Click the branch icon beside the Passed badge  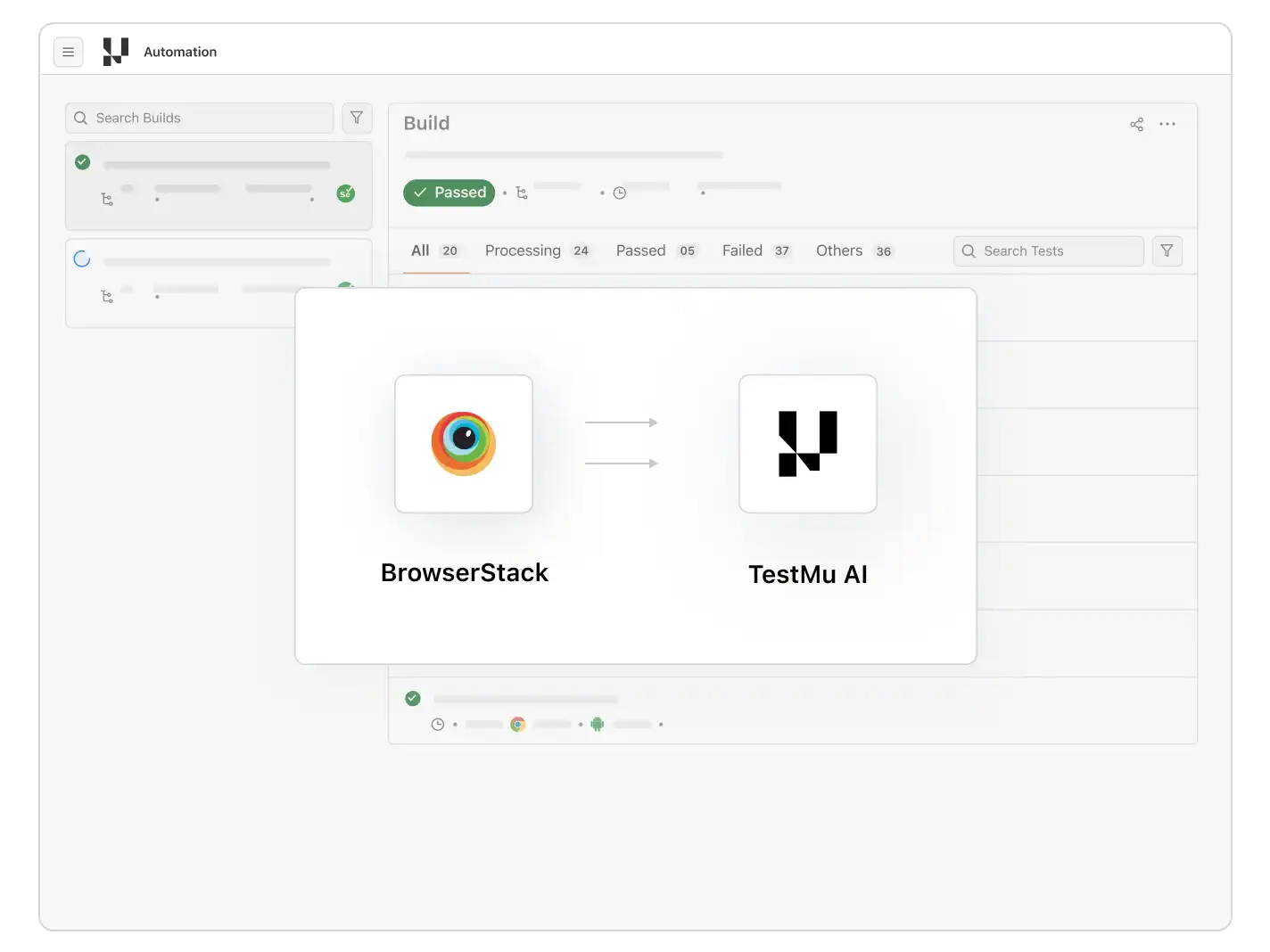point(522,193)
